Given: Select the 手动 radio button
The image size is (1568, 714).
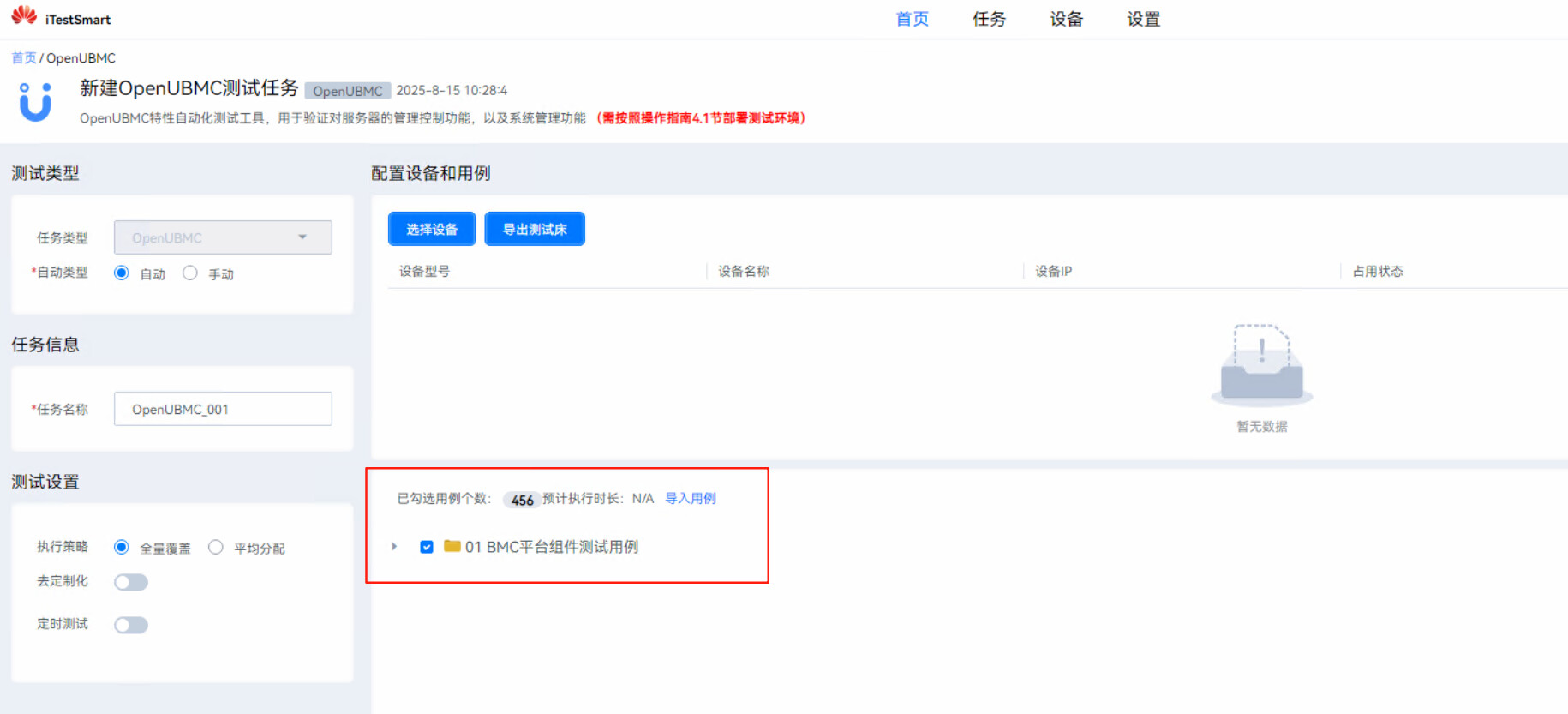Looking at the screenshot, I should click(x=190, y=273).
